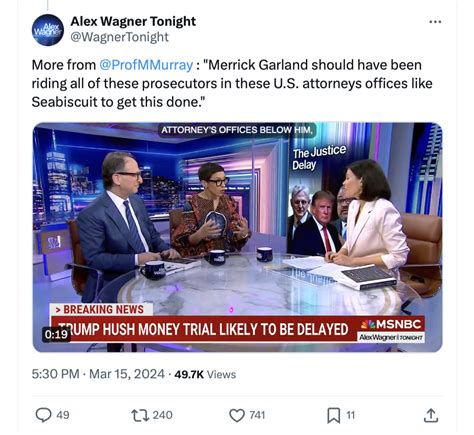Click the @WagnerTonight handle

[119, 37]
